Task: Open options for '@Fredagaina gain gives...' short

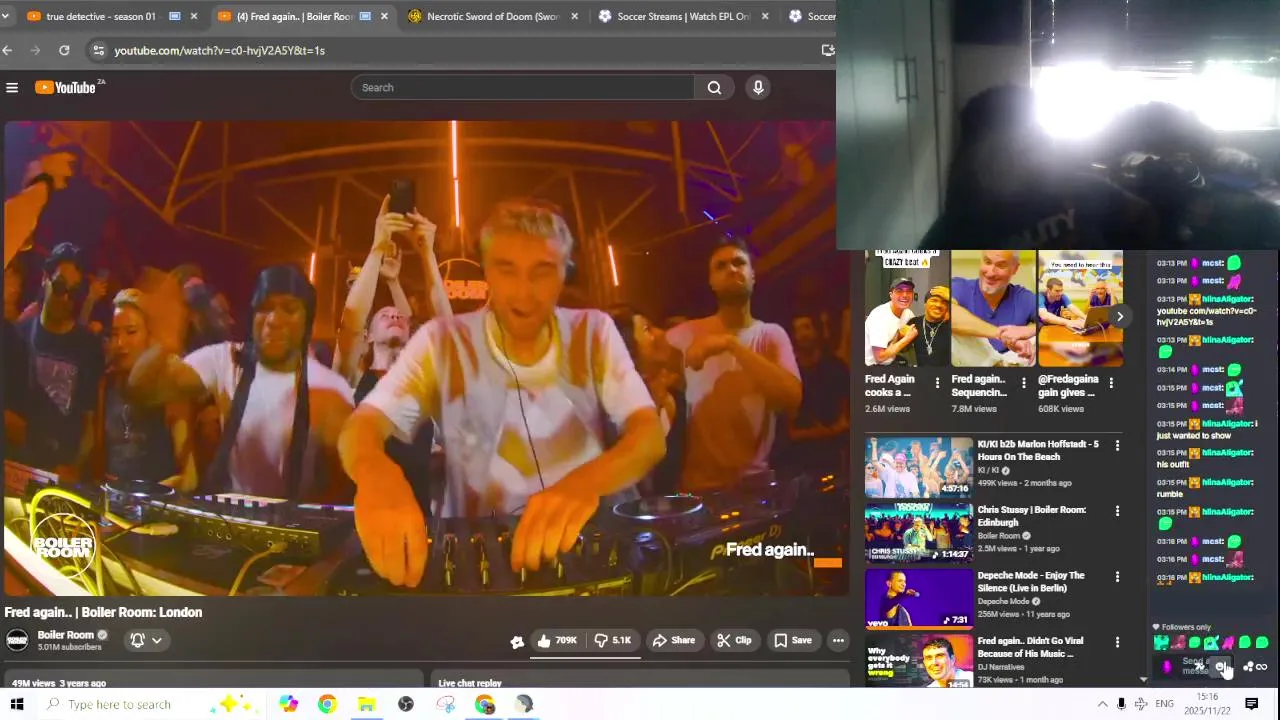Action: (x=1111, y=383)
